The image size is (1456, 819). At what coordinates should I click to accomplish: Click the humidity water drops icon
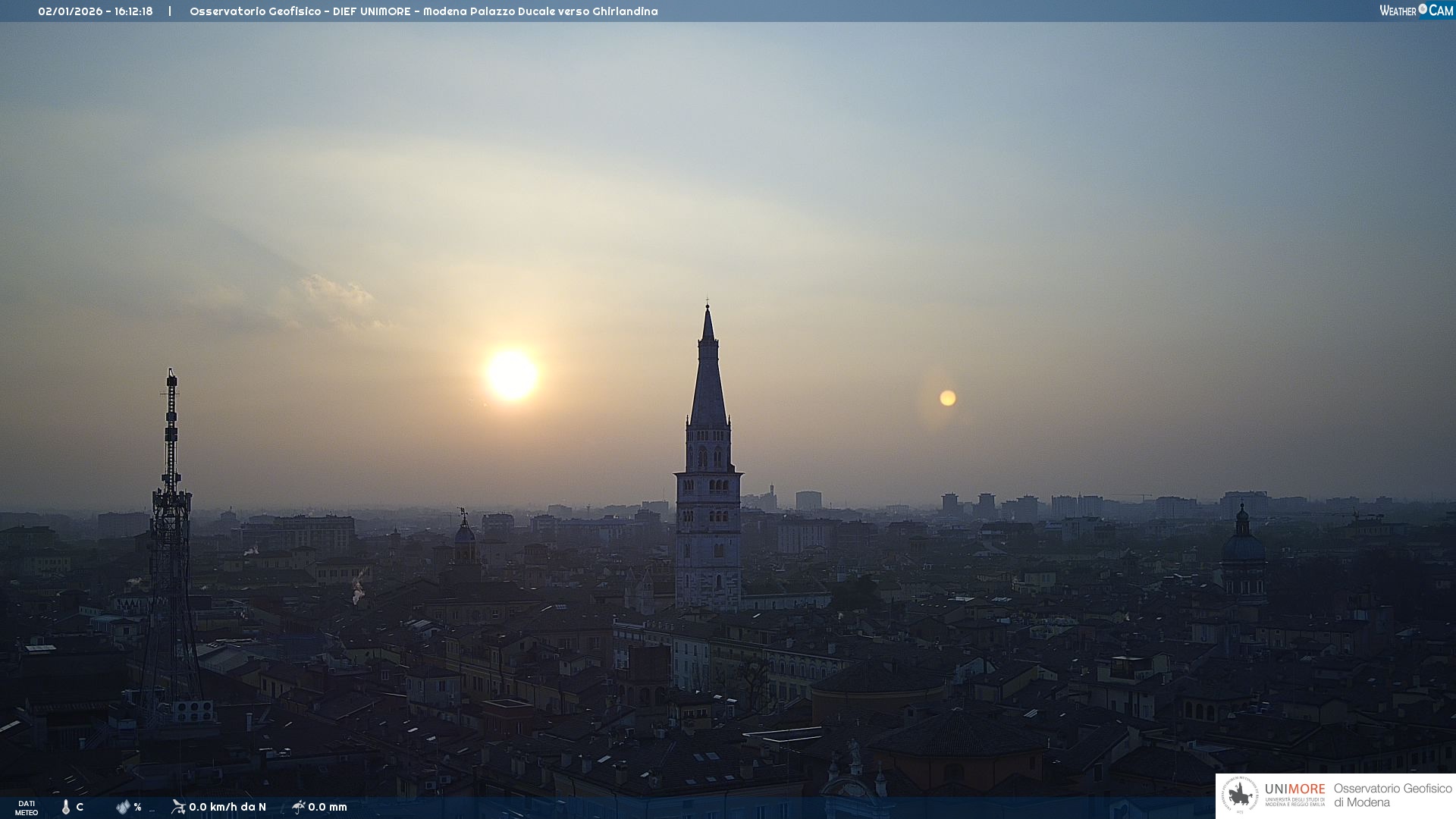point(123,807)
